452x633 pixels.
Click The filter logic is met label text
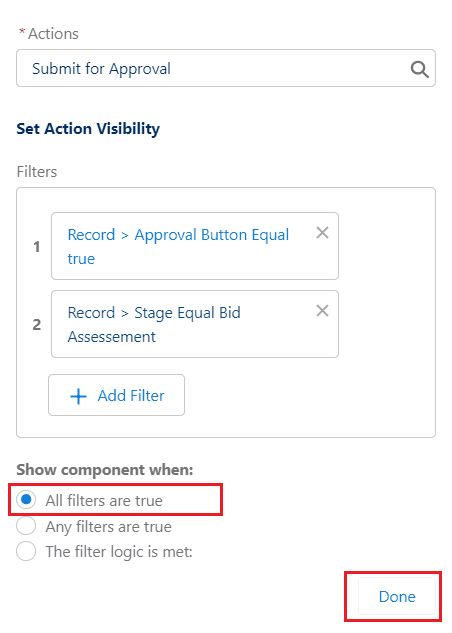(x=119, y=551)
